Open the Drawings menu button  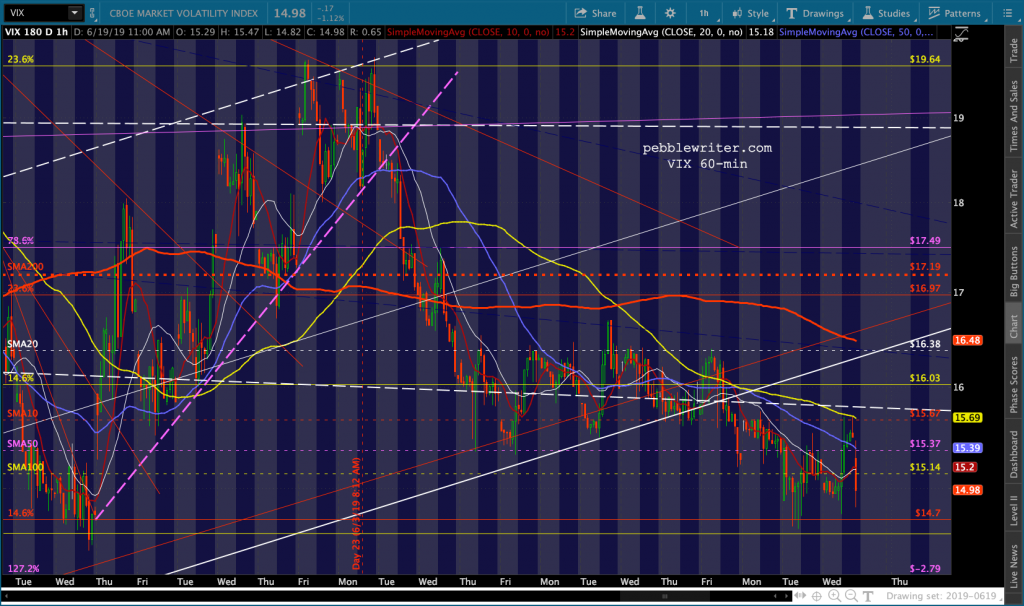(814, 13)
